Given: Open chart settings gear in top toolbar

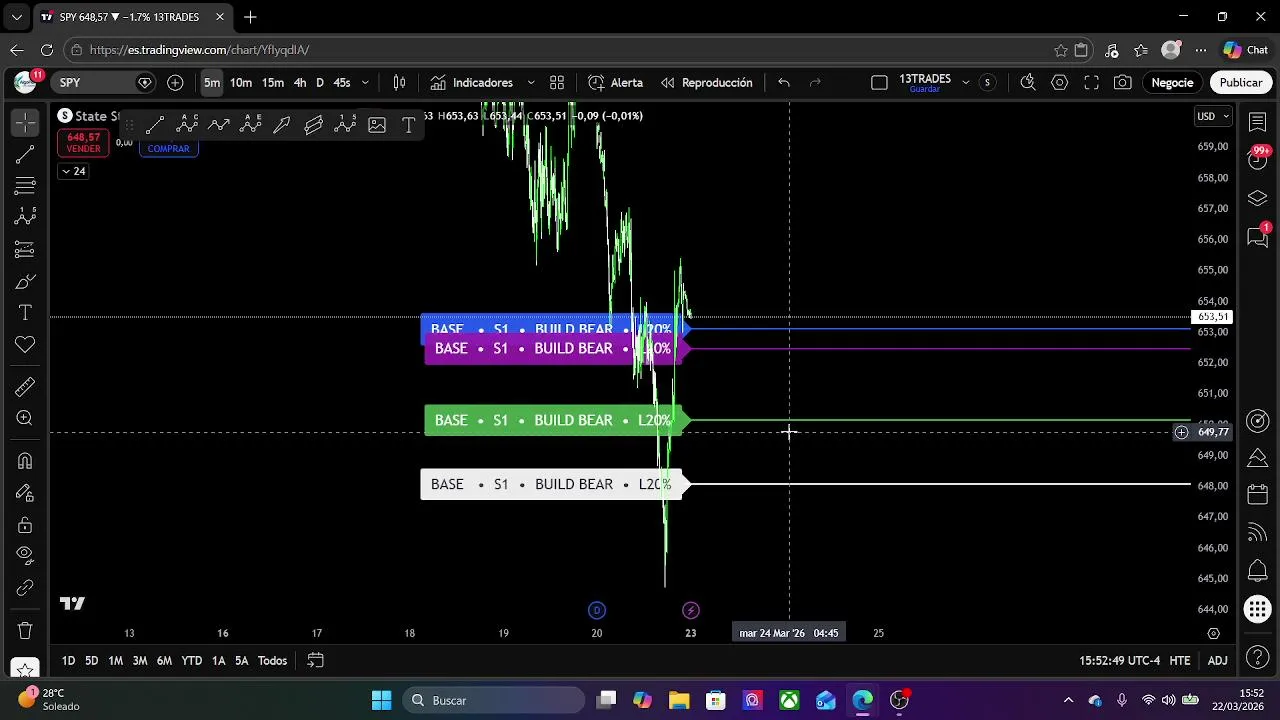Looking at the screenshot, I should tap(1059, 83).
